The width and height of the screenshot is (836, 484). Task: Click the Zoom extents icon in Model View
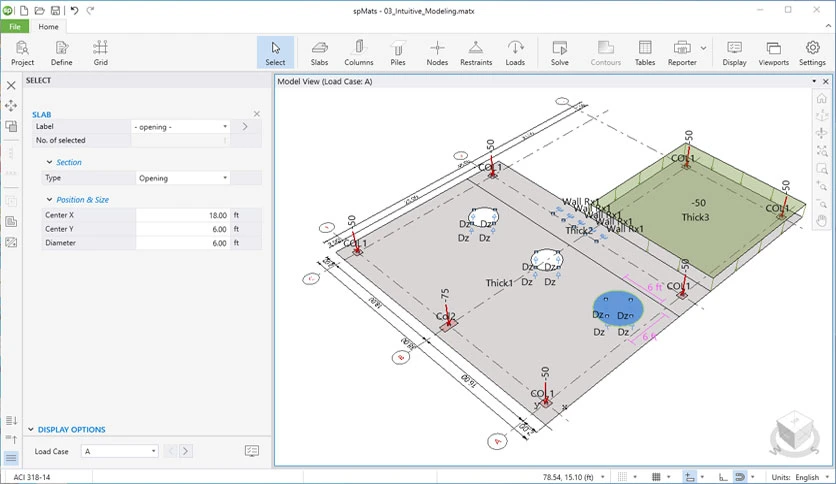click(x=822, y=151)
